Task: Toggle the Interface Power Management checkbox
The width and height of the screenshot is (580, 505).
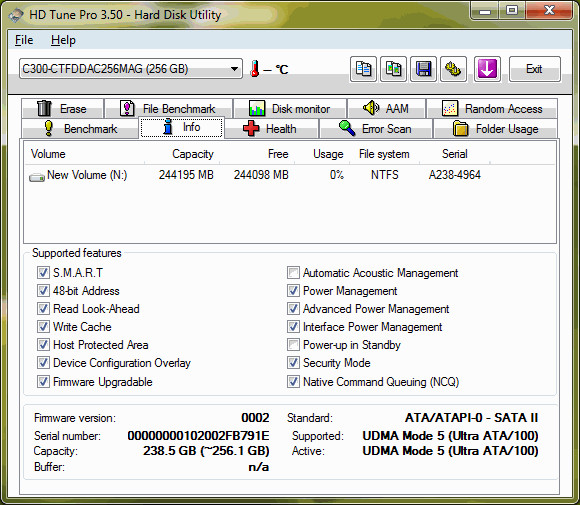Action: pos(293,327)
